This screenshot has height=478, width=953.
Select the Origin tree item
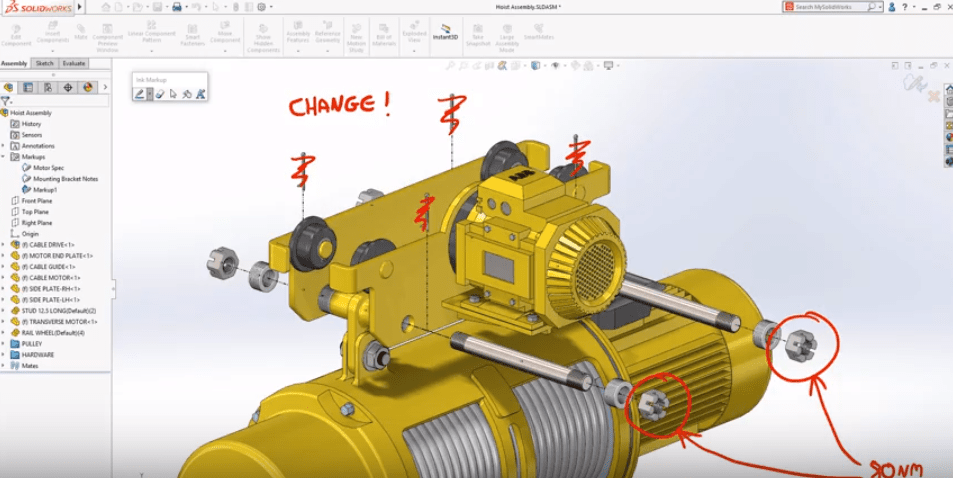tap(30, 234)
